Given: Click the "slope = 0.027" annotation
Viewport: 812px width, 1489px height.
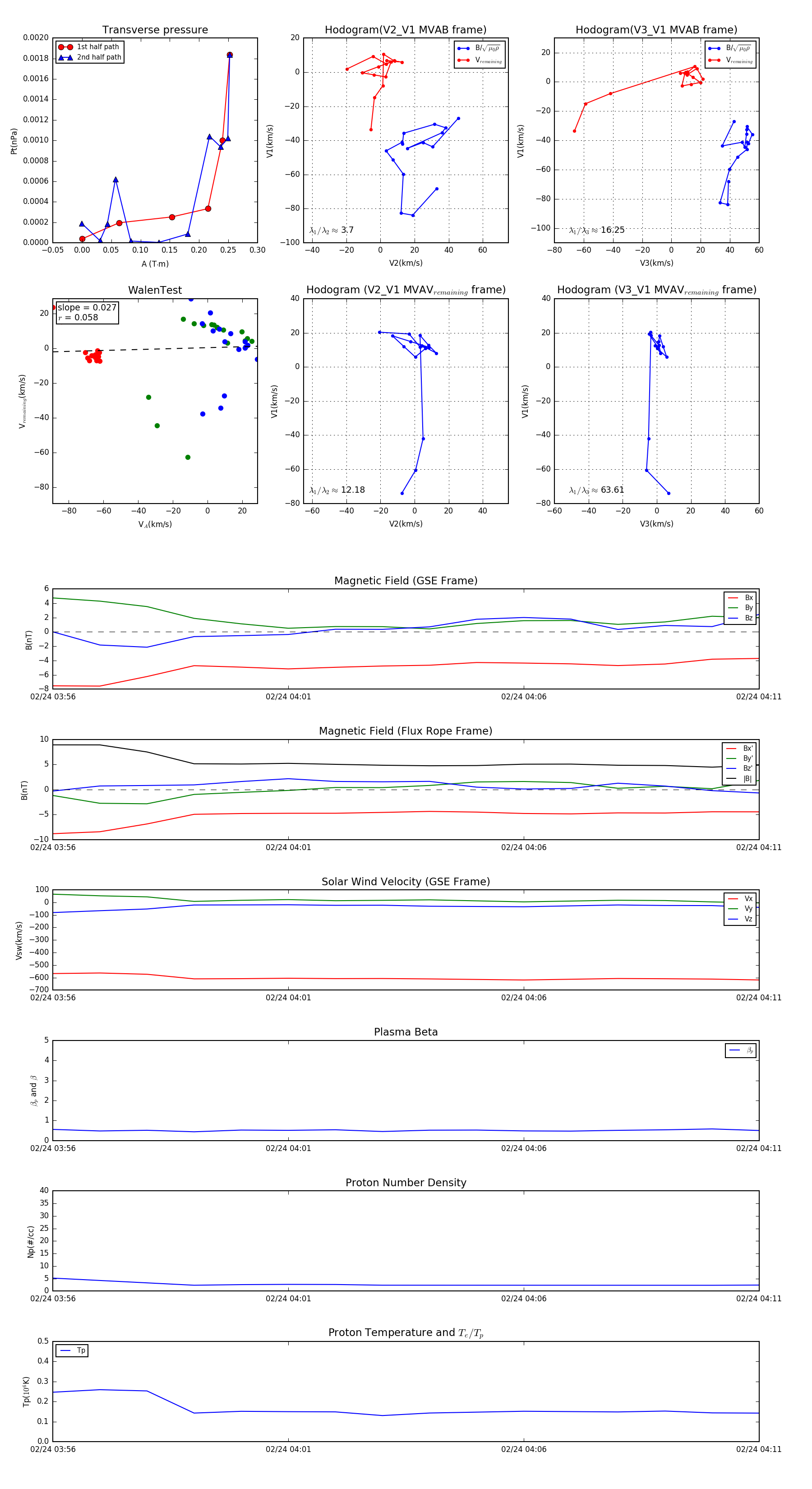Looking at the screenshot, I should (x=87, y=308).
